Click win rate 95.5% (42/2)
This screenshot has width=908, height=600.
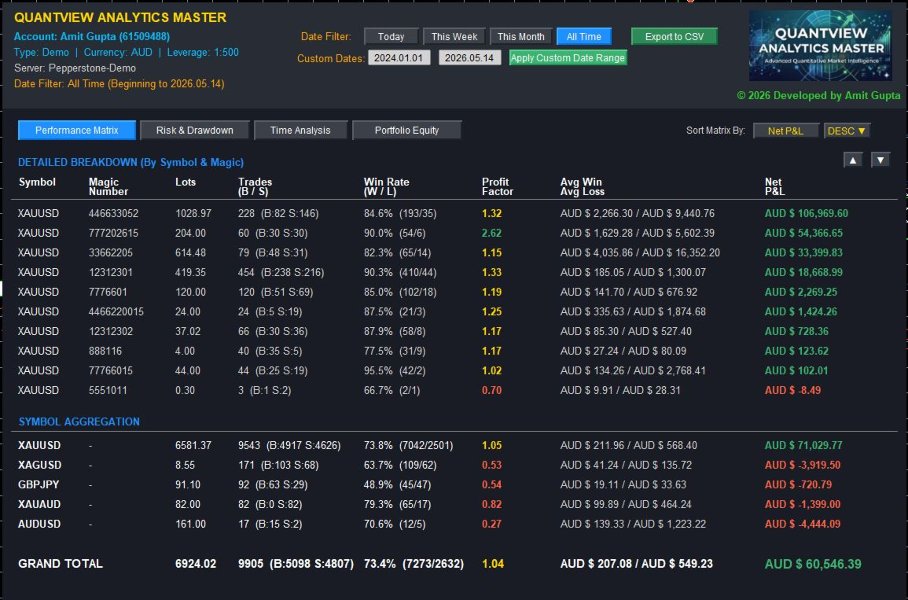(393, 371)
